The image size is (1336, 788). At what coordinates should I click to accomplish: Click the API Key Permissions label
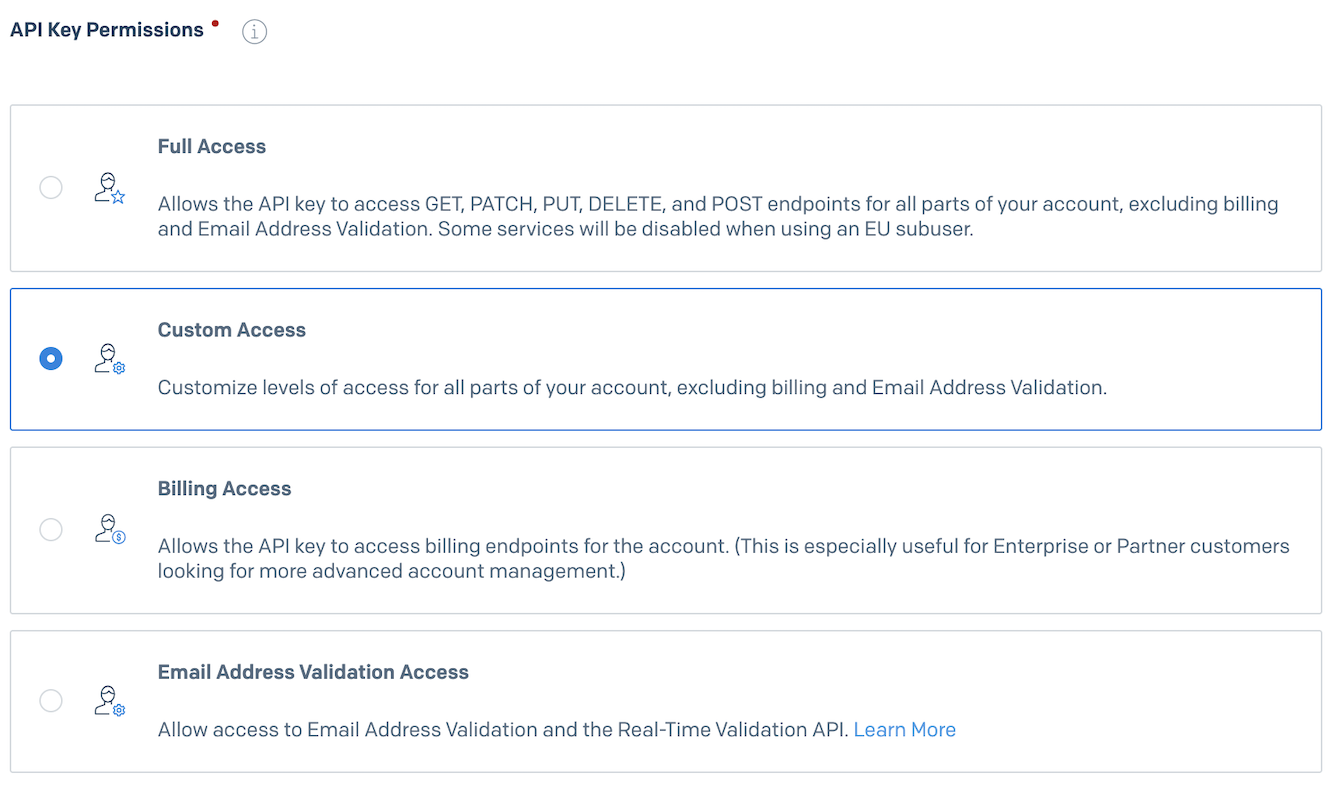[107, 30]
